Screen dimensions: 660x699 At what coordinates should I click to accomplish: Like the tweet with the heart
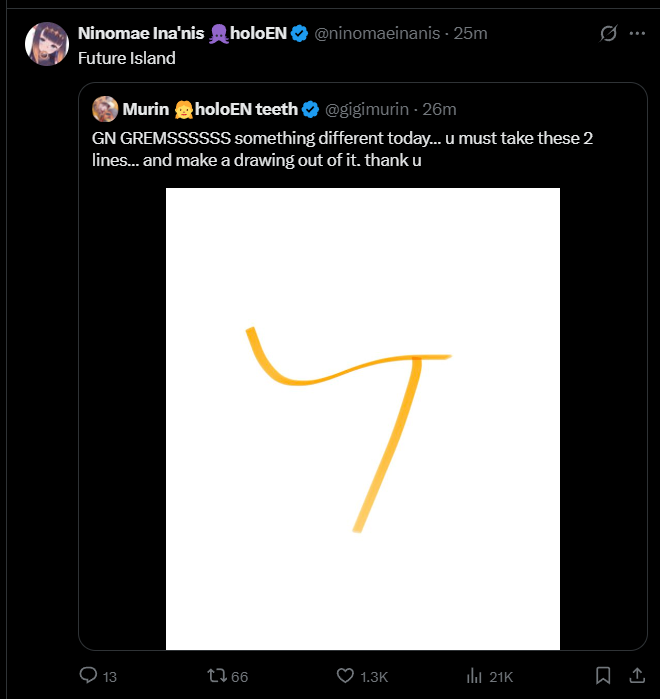point(346,677)
